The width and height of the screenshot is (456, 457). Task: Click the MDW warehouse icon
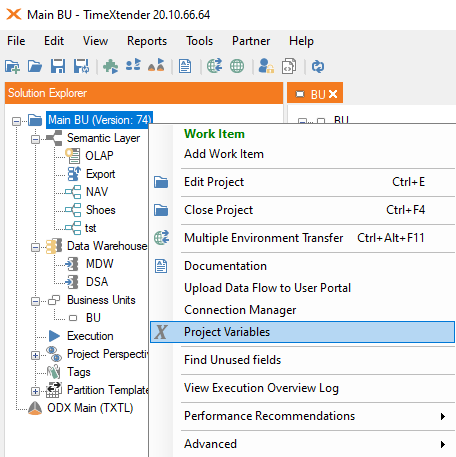click(x=72, y=264)
